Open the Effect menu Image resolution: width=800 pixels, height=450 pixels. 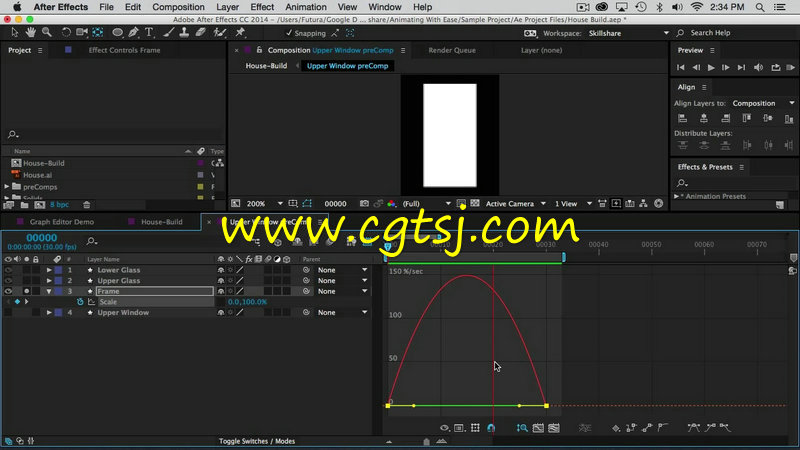coord(262,7)
